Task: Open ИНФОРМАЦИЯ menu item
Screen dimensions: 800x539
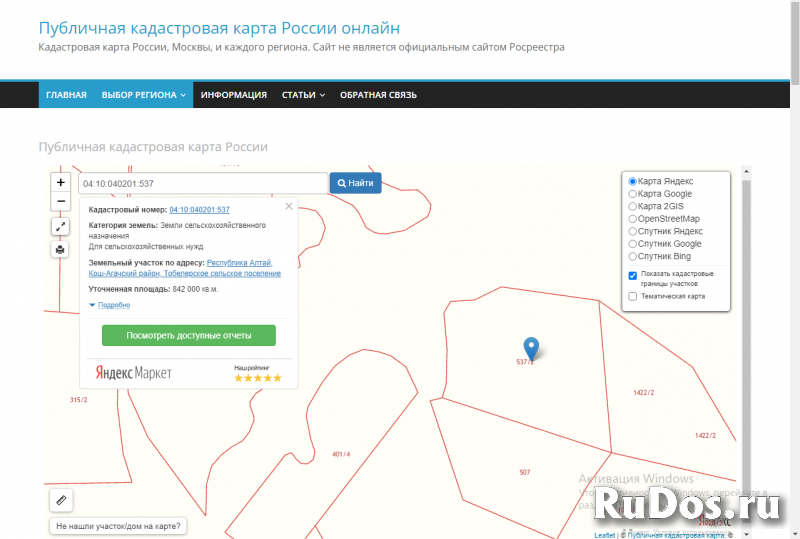Action: (x=234, y=95)
